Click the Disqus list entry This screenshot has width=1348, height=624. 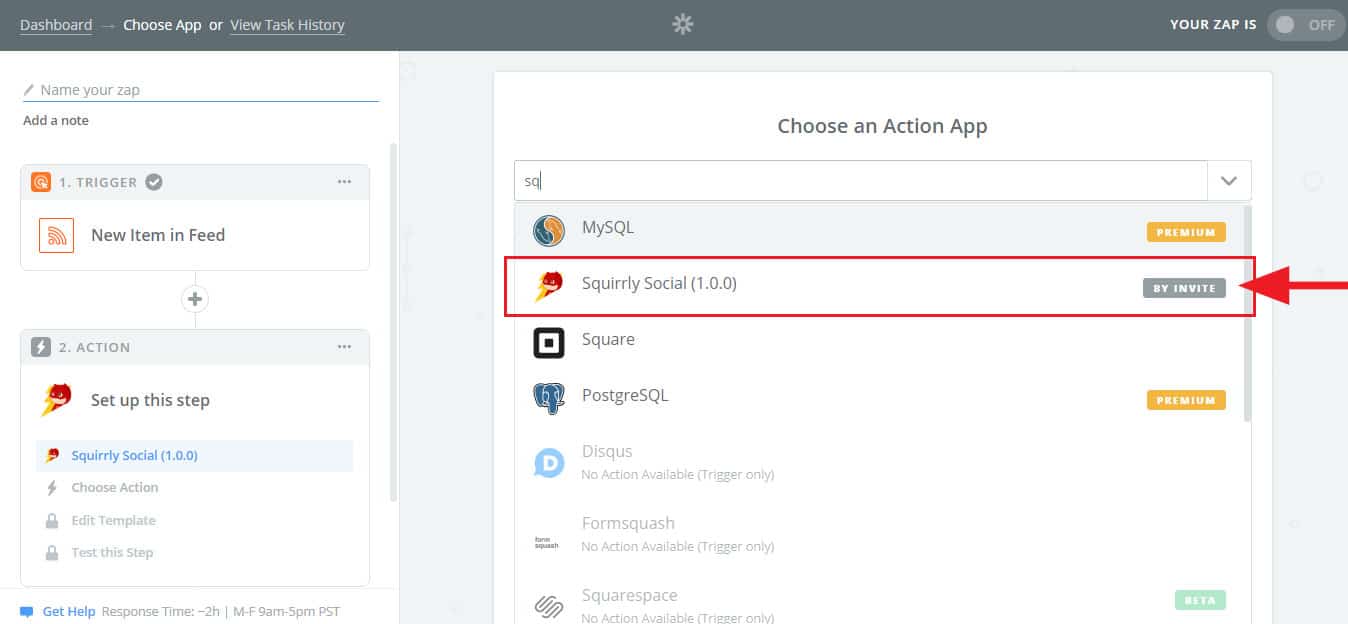[x=879, y=462]
